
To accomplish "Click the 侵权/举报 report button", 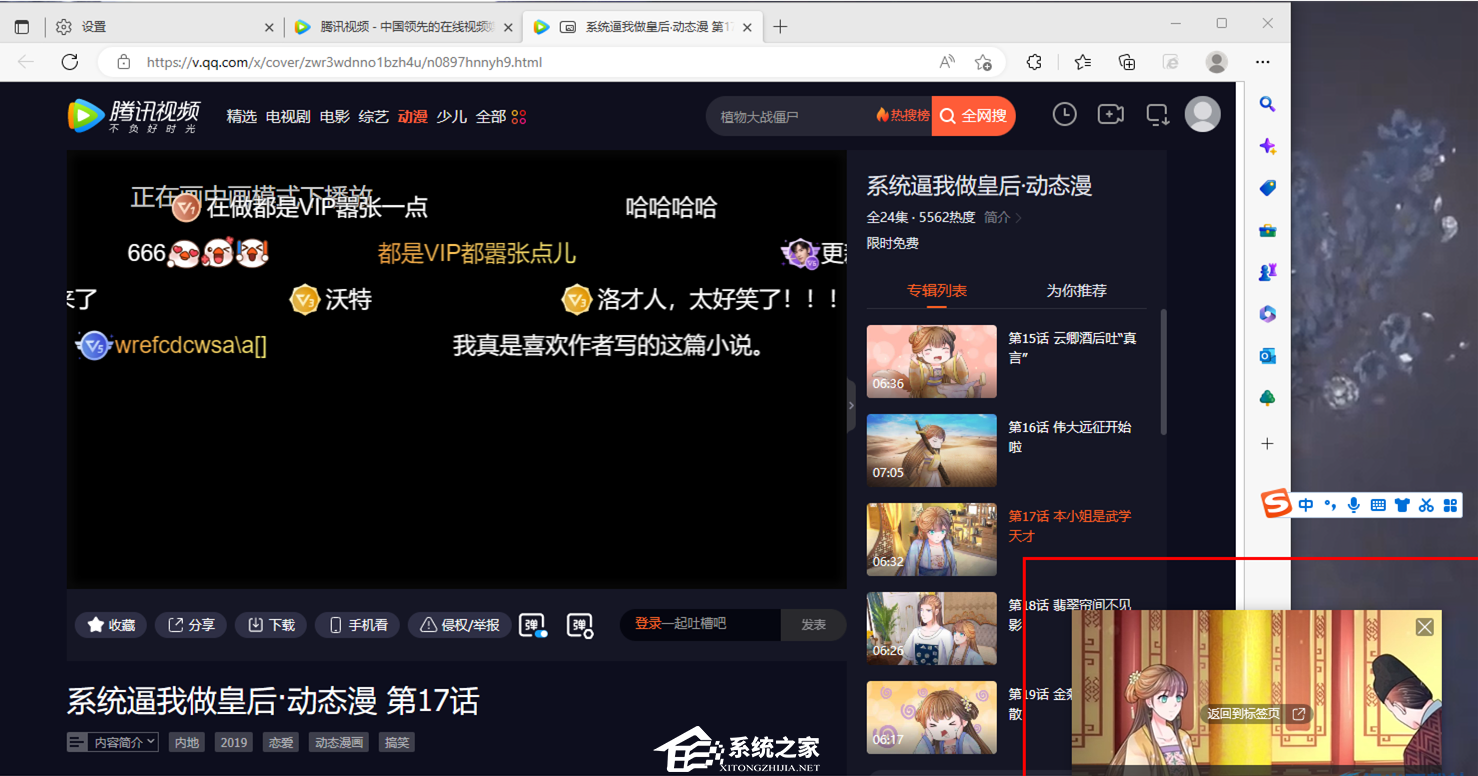I will 460,625.
